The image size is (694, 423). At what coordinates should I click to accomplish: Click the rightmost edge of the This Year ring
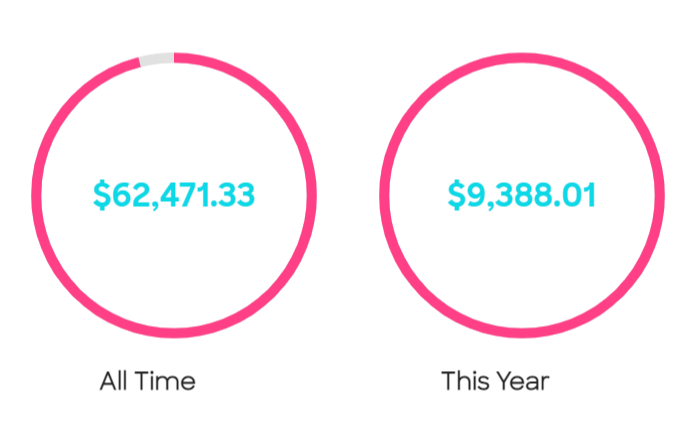(x=659, y=195)
